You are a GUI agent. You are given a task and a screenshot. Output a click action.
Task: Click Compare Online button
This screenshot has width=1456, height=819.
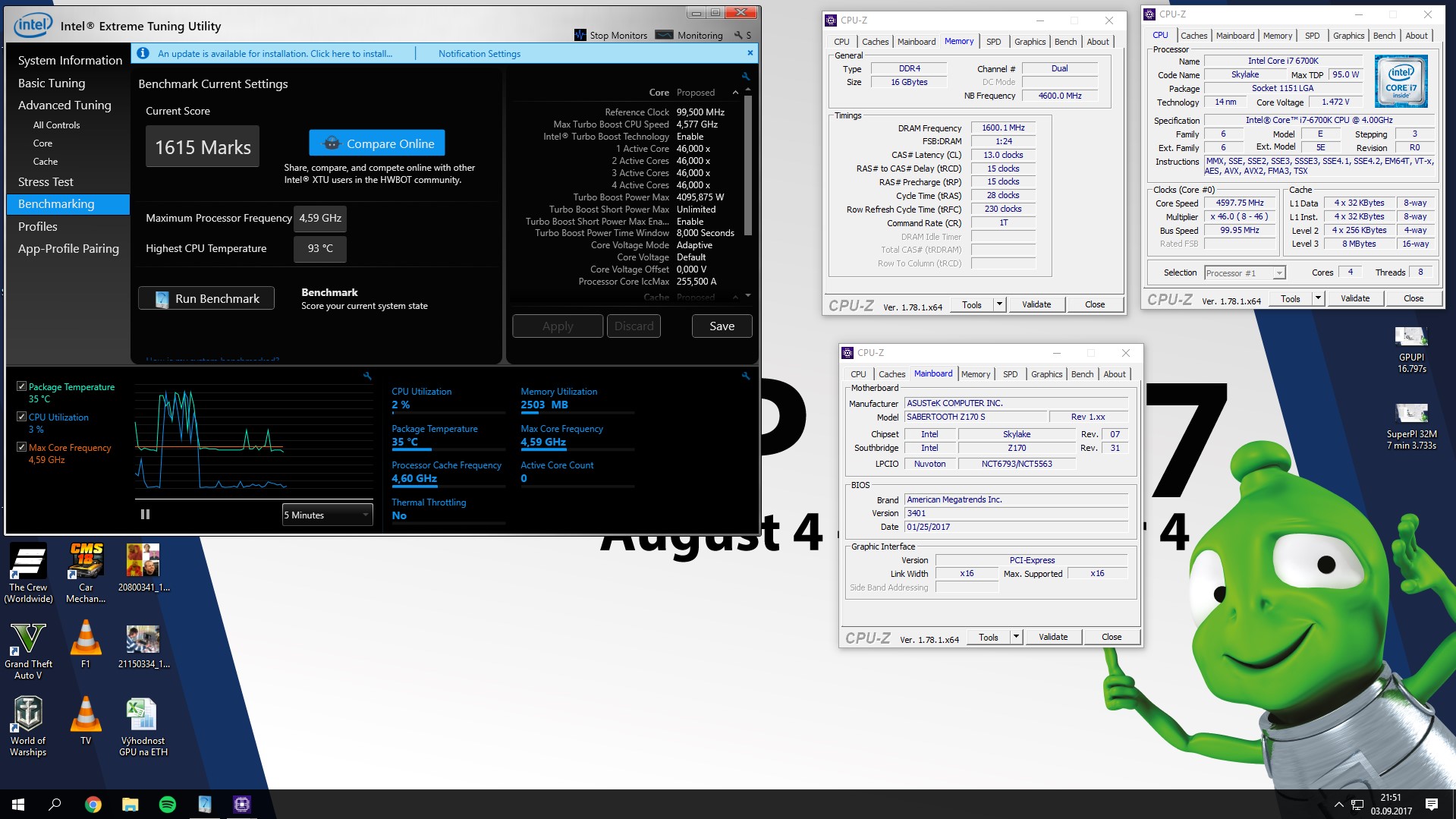point(377,143)
